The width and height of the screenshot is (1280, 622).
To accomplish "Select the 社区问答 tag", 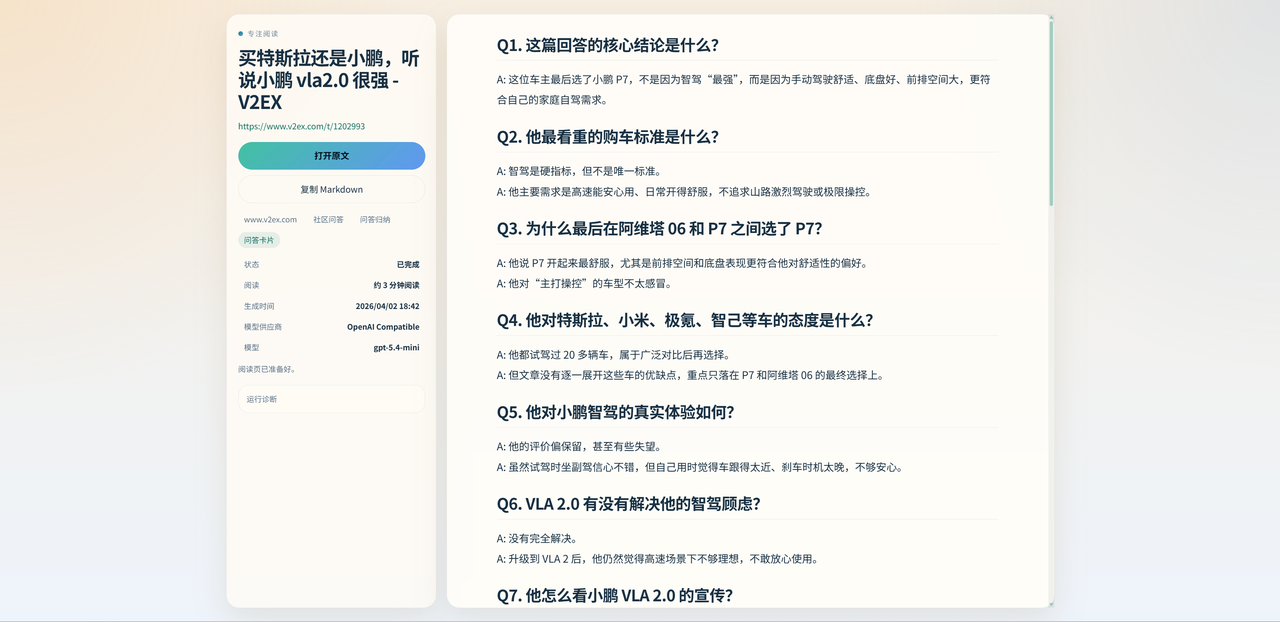I will (x=328, y=219).
